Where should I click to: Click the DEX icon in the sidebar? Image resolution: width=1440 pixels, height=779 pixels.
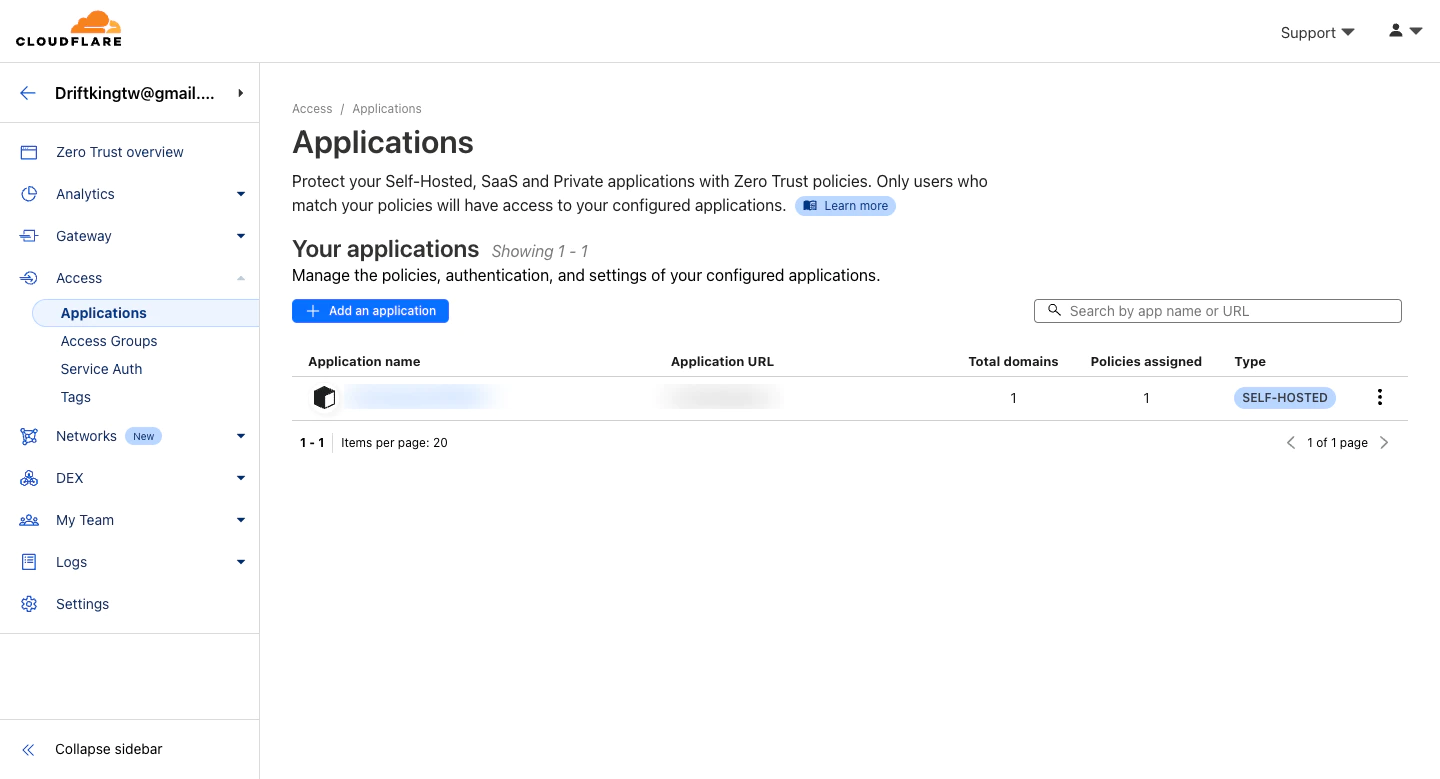click(x=29, y=478)
